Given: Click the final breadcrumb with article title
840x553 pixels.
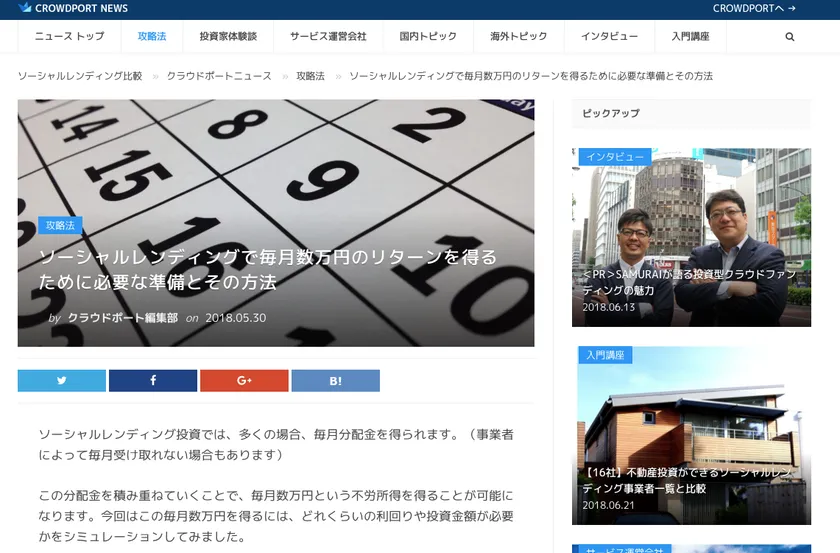Looking at the screenshot, I should point(531,76).
